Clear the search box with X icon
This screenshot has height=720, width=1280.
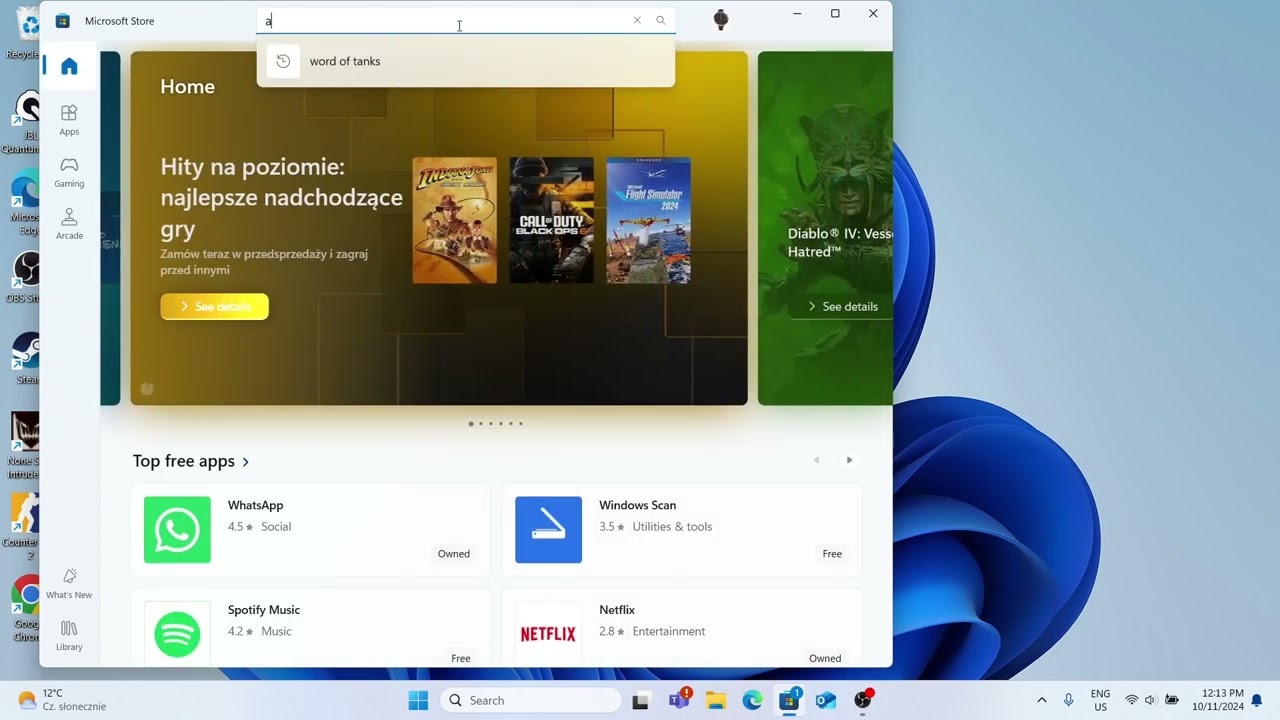click(637, 20)
